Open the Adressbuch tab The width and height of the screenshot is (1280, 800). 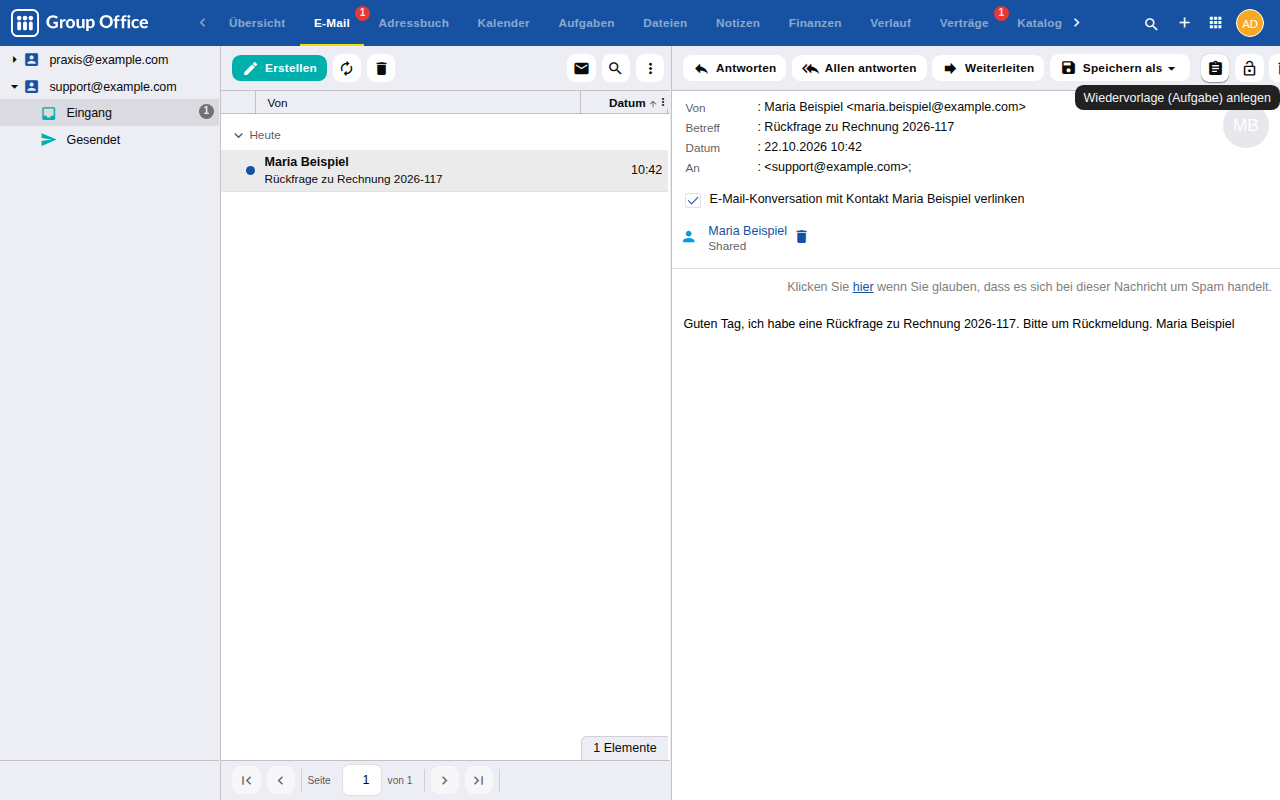[414, 23]
